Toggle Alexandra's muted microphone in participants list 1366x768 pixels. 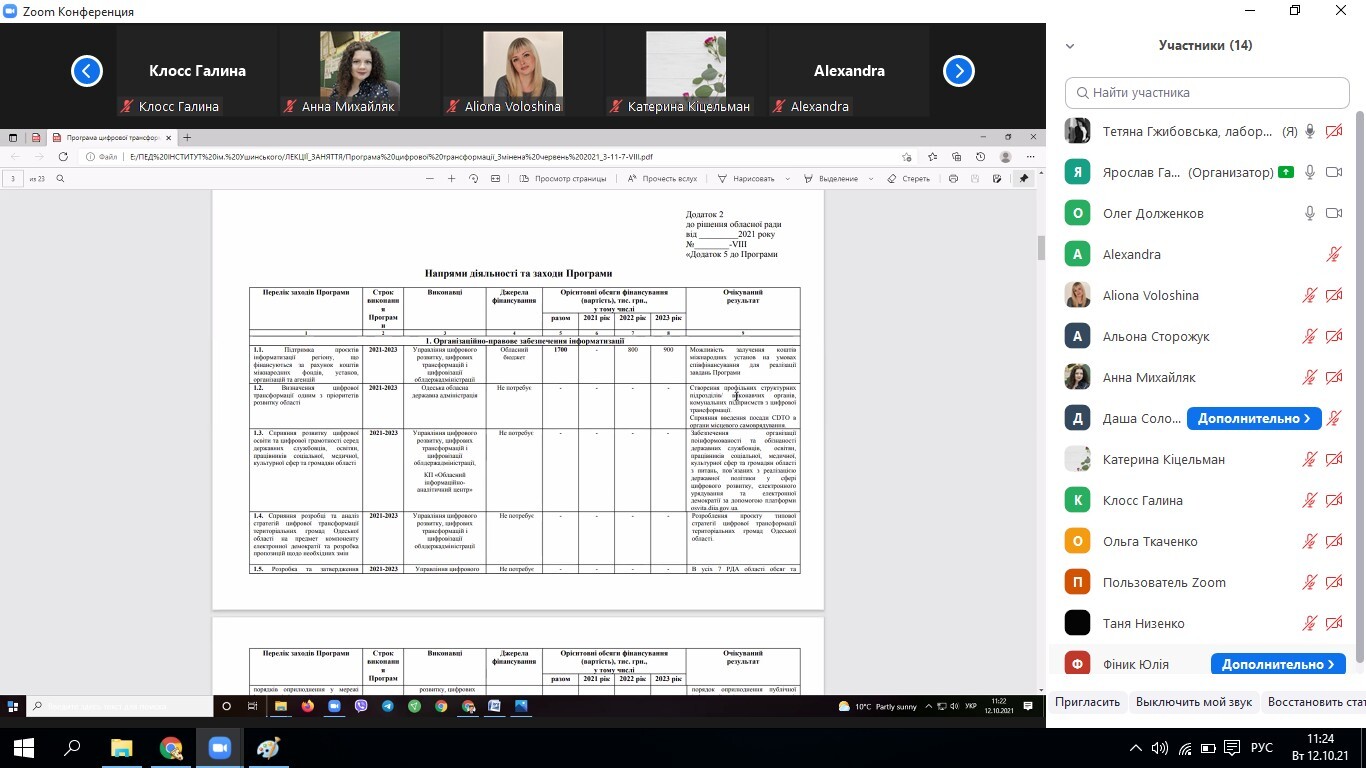click(1333, 254)
